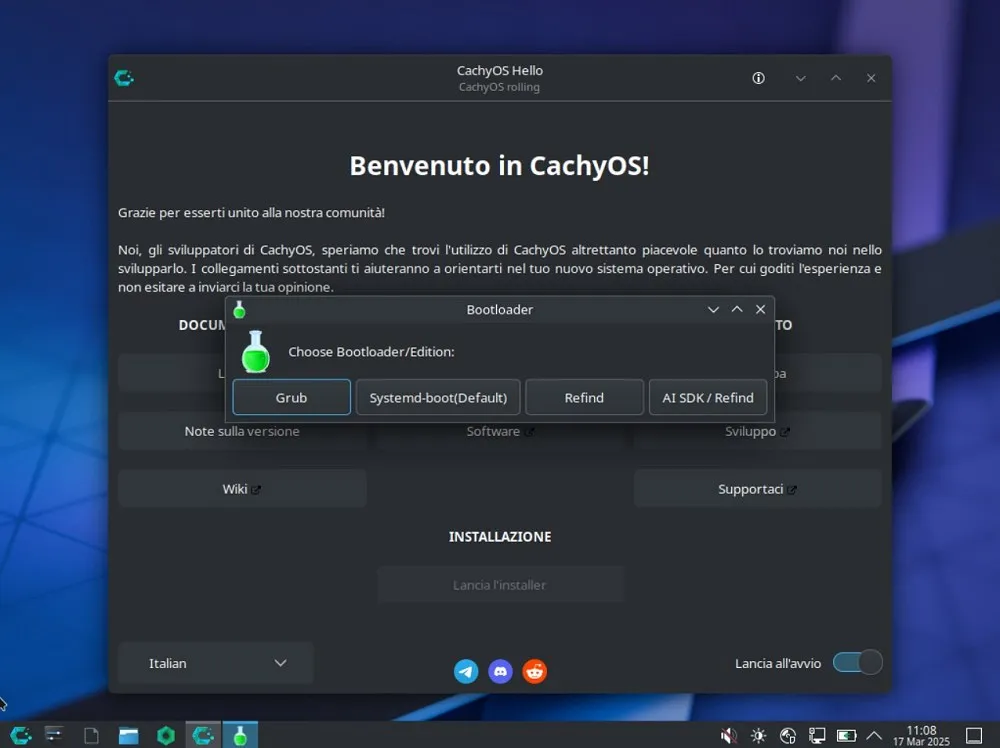Image resolution: width=1000 pixels, height=748 pixels.
Task: Open the green flask Bootloader app in taskbar
Action: pyautogui.click(x=240, y=735)
